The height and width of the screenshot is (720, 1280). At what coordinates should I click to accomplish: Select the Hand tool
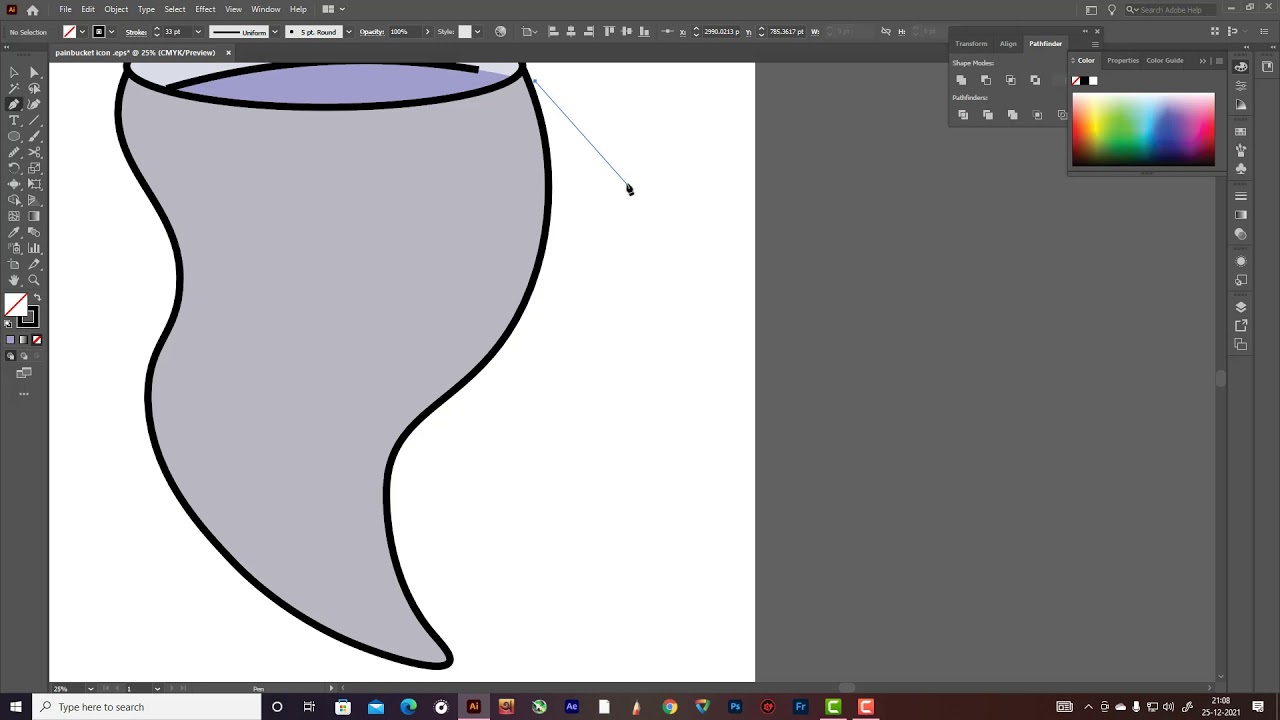tap(14, 280)
